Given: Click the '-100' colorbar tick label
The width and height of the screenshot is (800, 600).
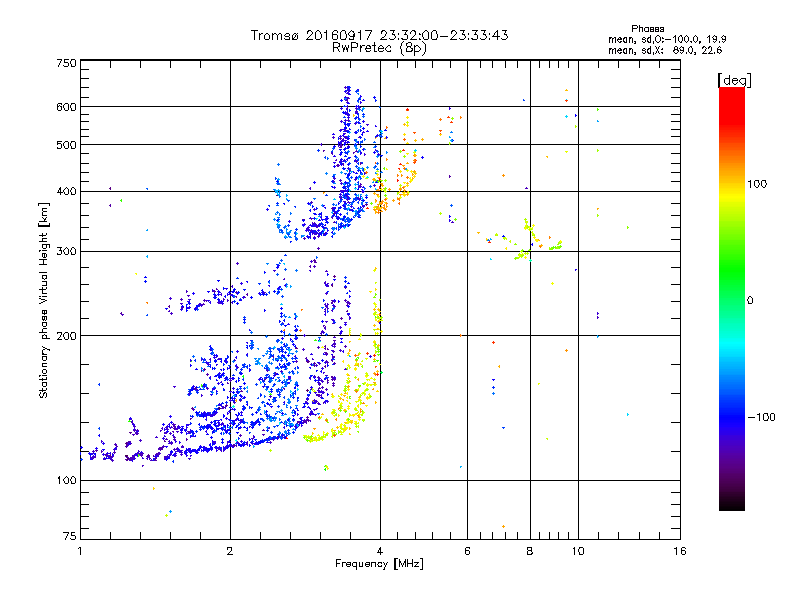Looking at the screenshot, I should click(761, 417).
